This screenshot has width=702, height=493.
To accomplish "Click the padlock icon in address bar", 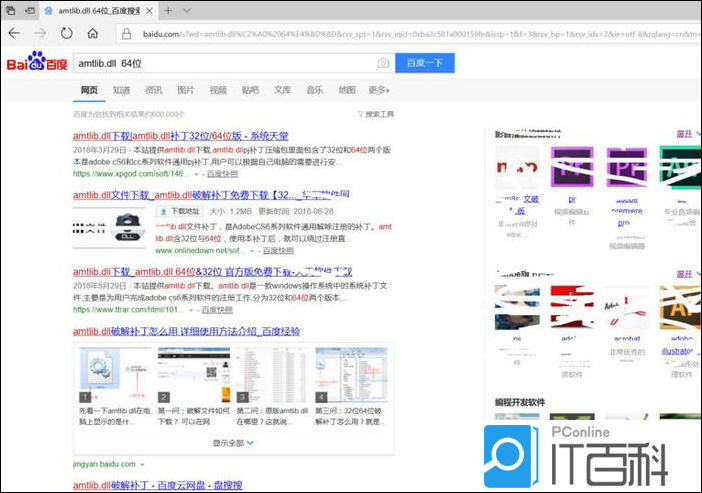I will click(127, 34).
